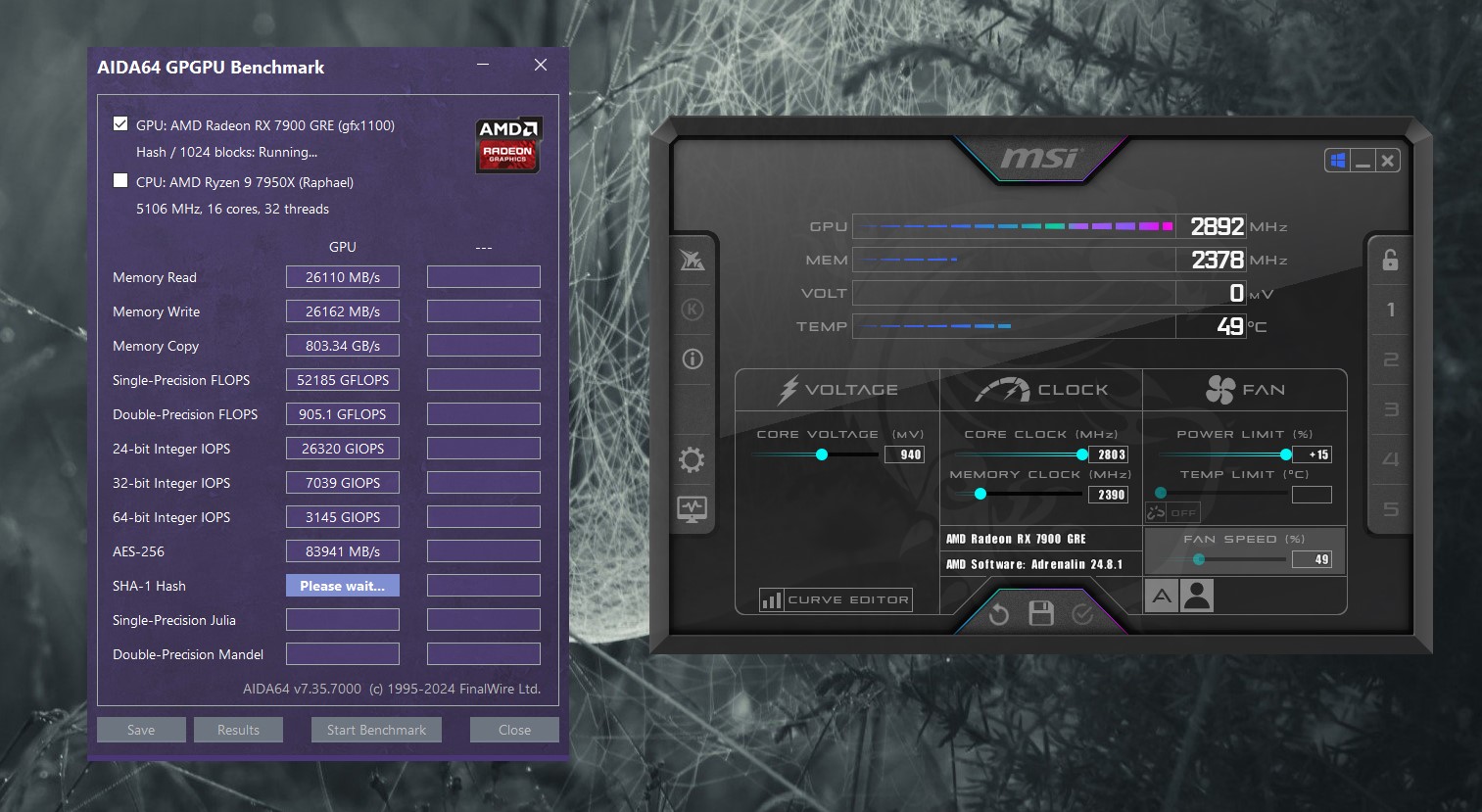The height and width of the screenshot is (812, 1482).
Task: Click the 24-bit Integer IOPS result 26320 GIOPS
Action: (x=343, y=449)
